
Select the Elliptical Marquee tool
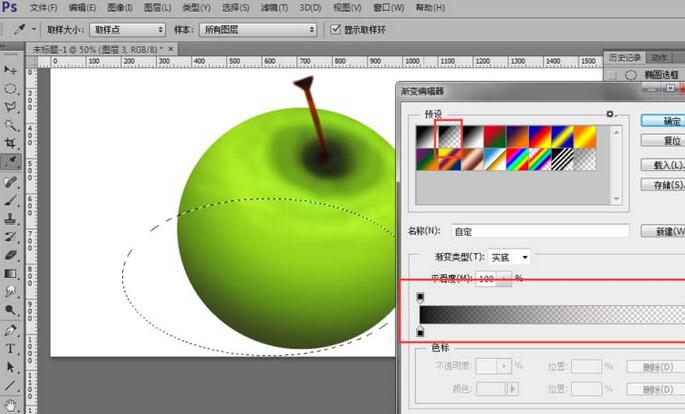click(11, 88)
